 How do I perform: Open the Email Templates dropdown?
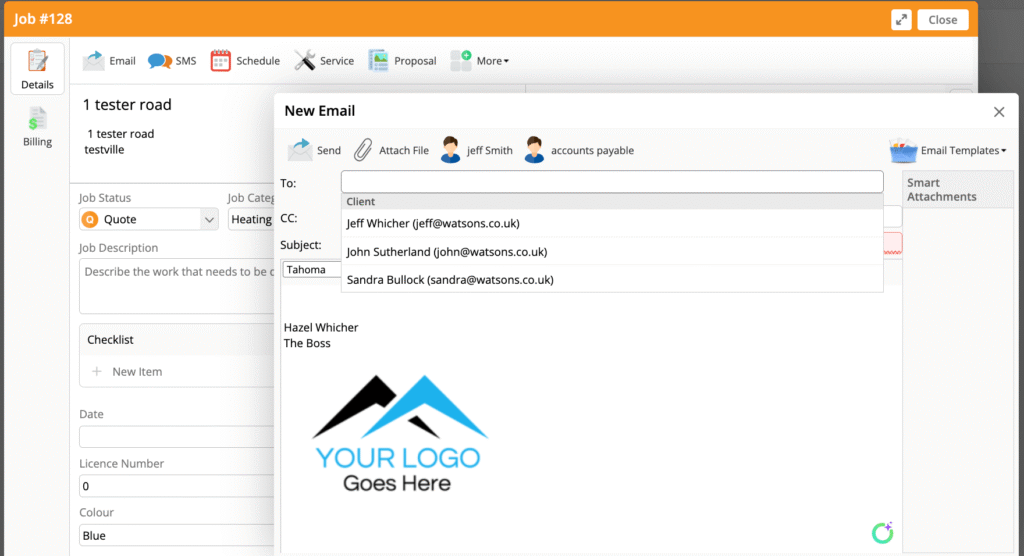pyautogui.click(x=948, y=150)
